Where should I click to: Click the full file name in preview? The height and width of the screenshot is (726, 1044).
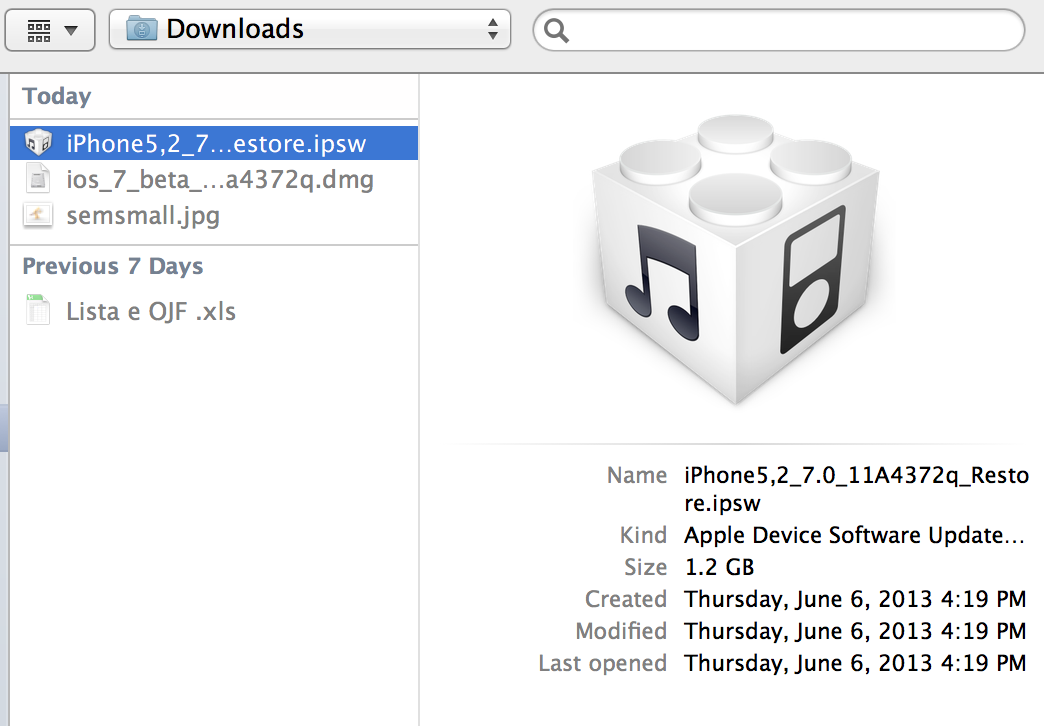point(856,489)
